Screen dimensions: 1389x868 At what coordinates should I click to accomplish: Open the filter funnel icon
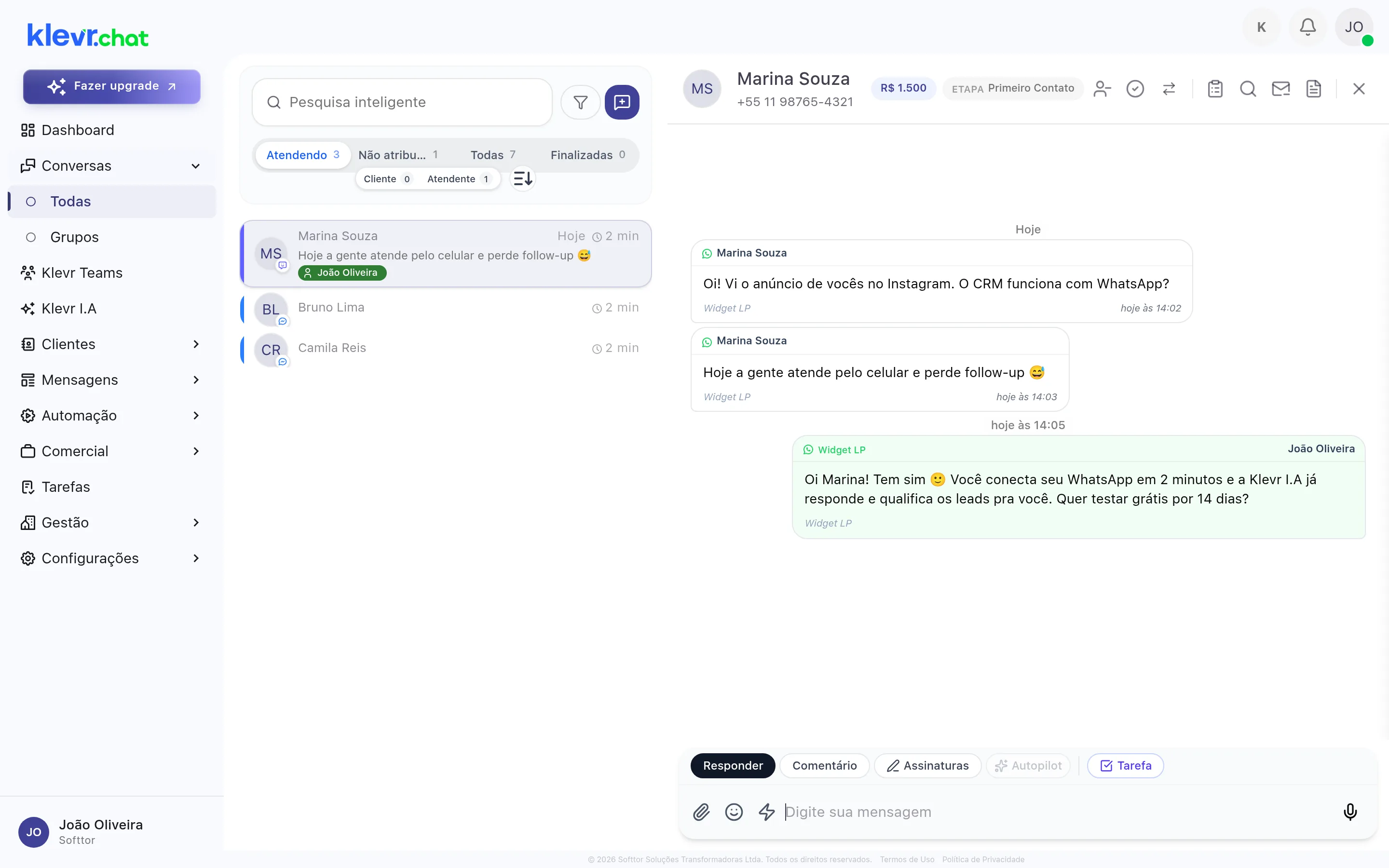point(580,102)
